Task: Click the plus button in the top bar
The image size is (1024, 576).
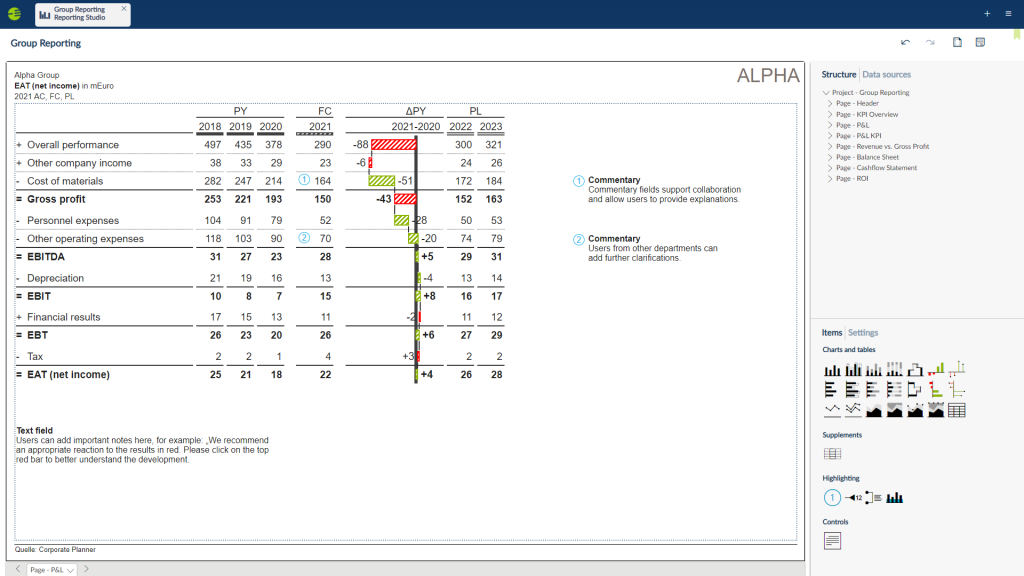Action: tap(987, 14)
